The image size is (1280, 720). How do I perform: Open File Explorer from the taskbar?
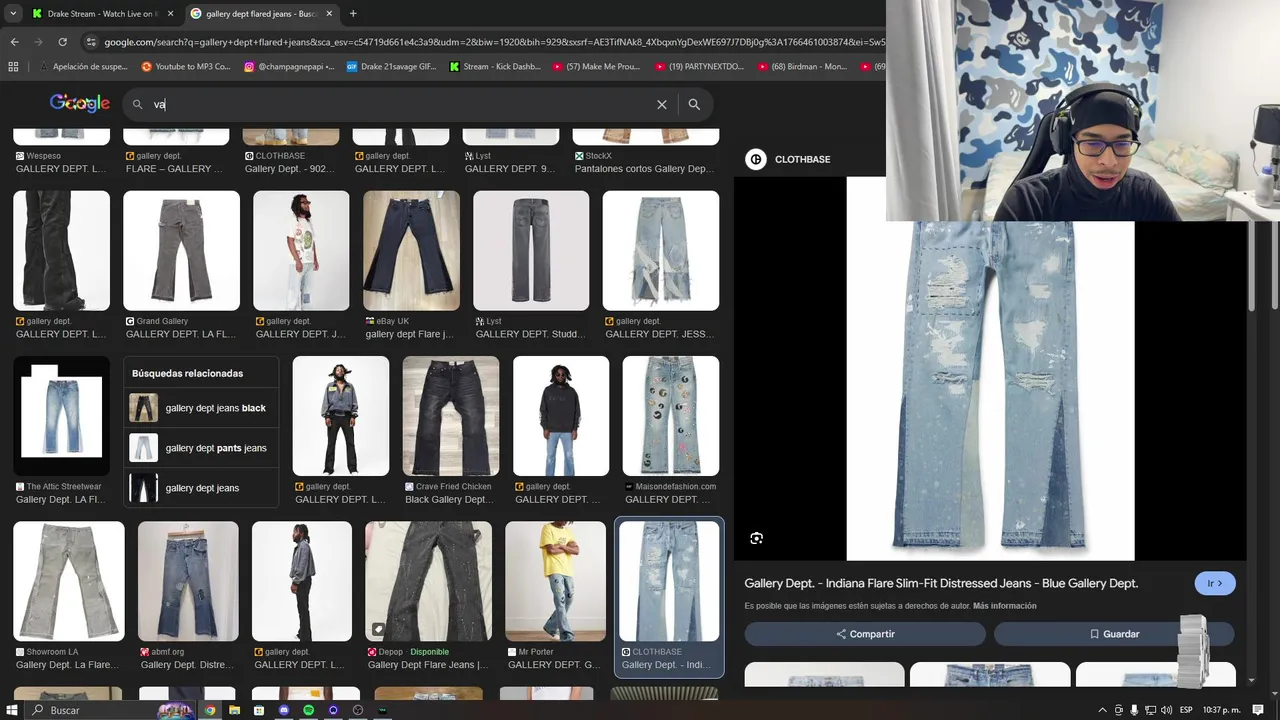click(234, 710)
